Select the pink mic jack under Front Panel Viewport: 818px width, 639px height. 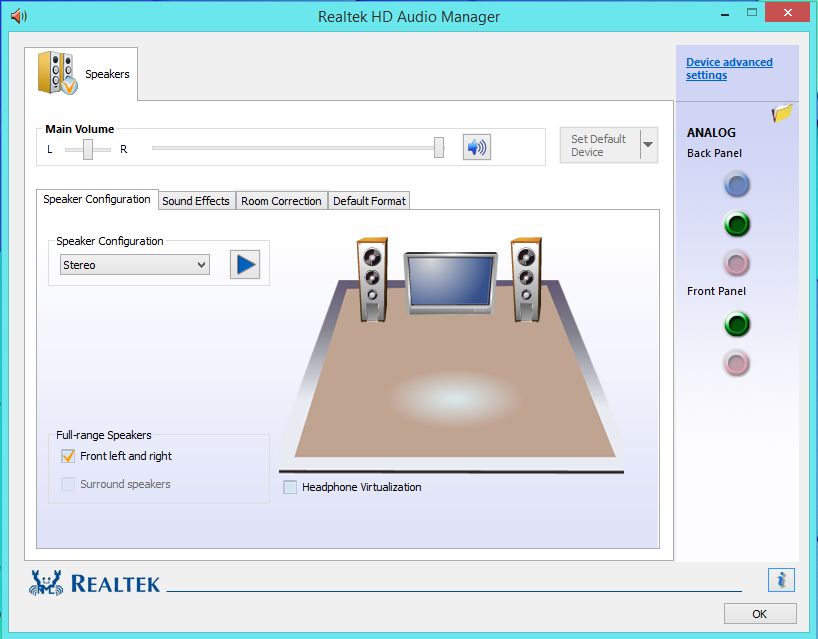pyautogui.click(x=736, y=363)
